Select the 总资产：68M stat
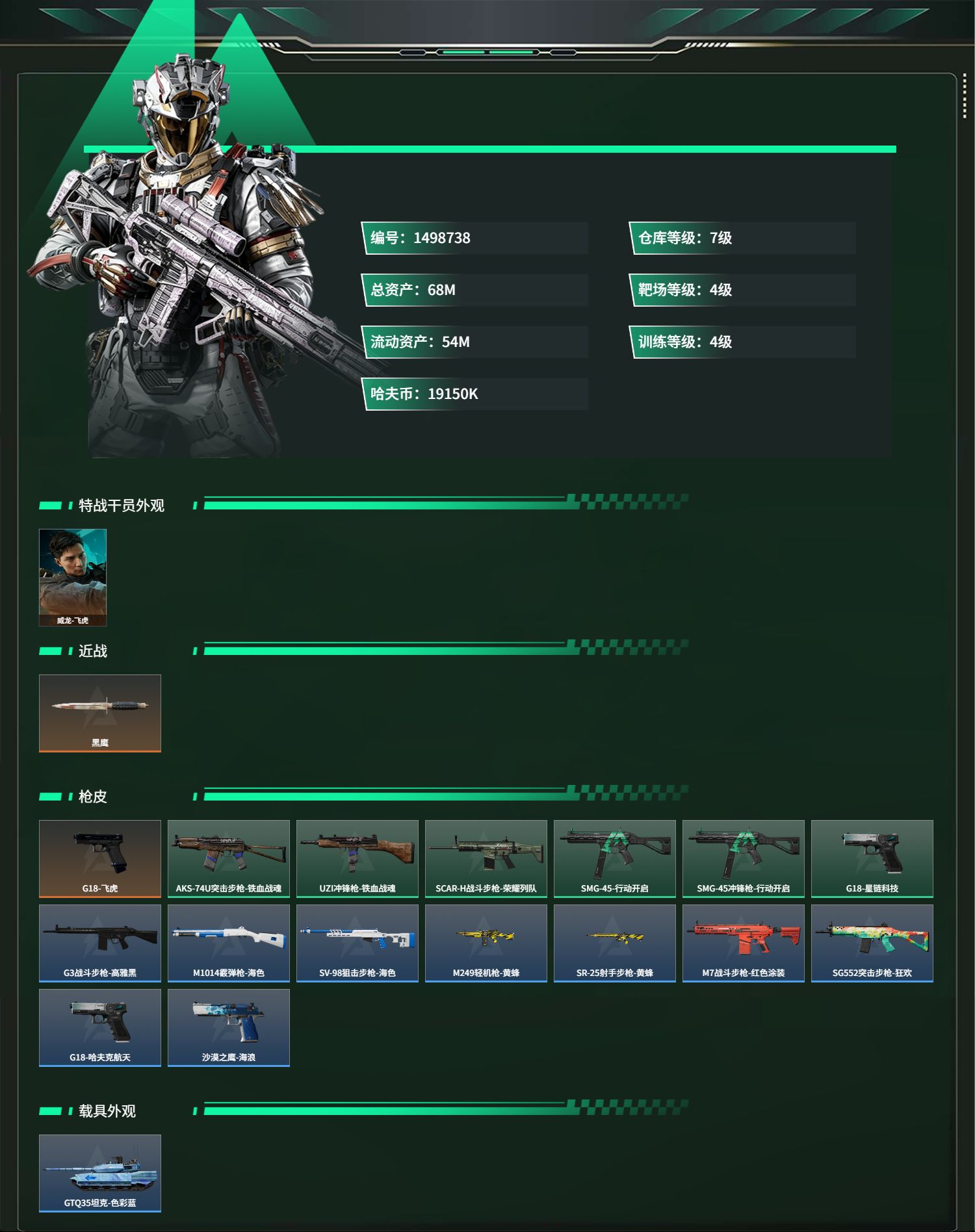 coord(475,290)
